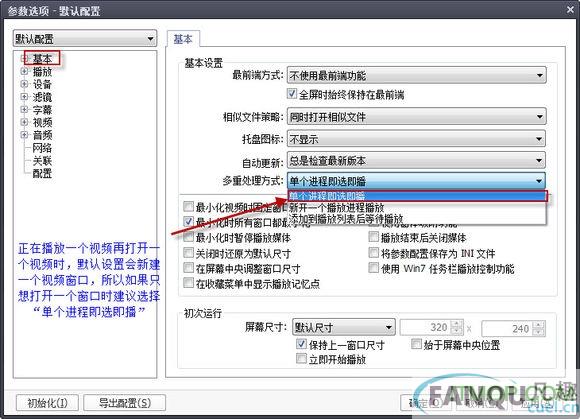Image resolution: width=580 pixels, height=419 pixels.
Task: Expand the 字幕 tree node
Action: click(x=24, y=109)
